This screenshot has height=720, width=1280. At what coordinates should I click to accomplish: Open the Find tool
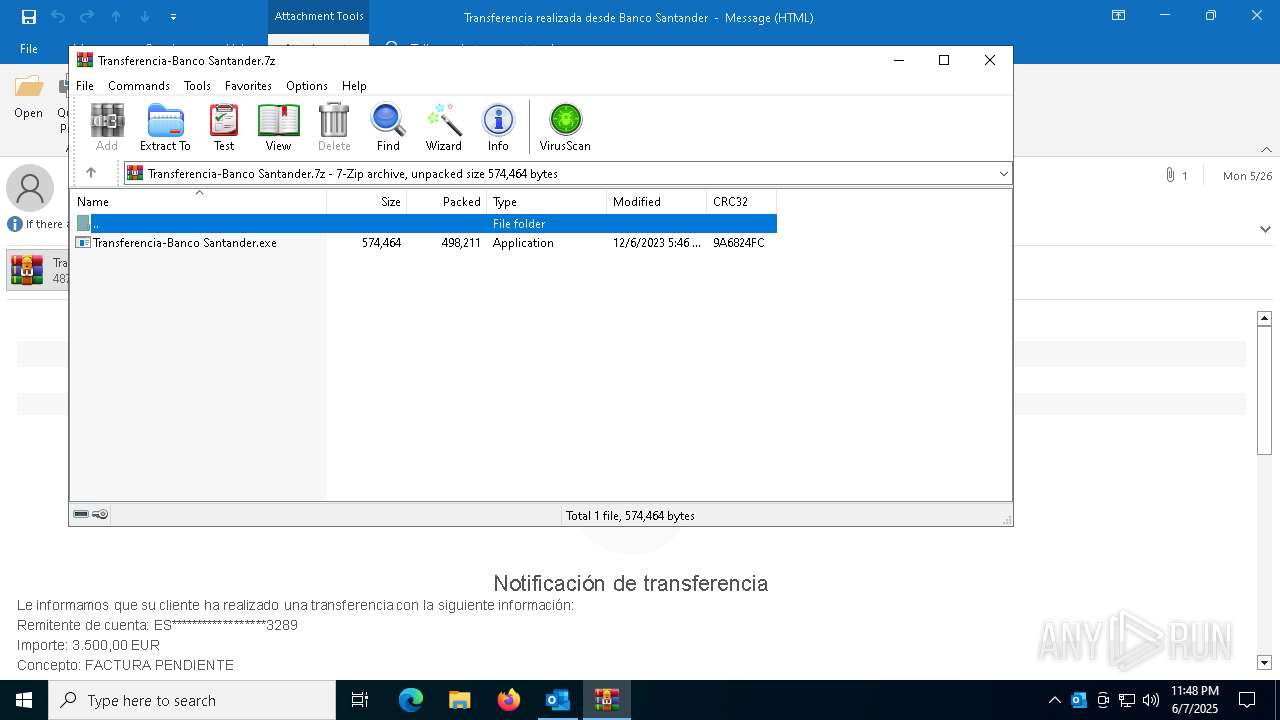pos(388,127)
